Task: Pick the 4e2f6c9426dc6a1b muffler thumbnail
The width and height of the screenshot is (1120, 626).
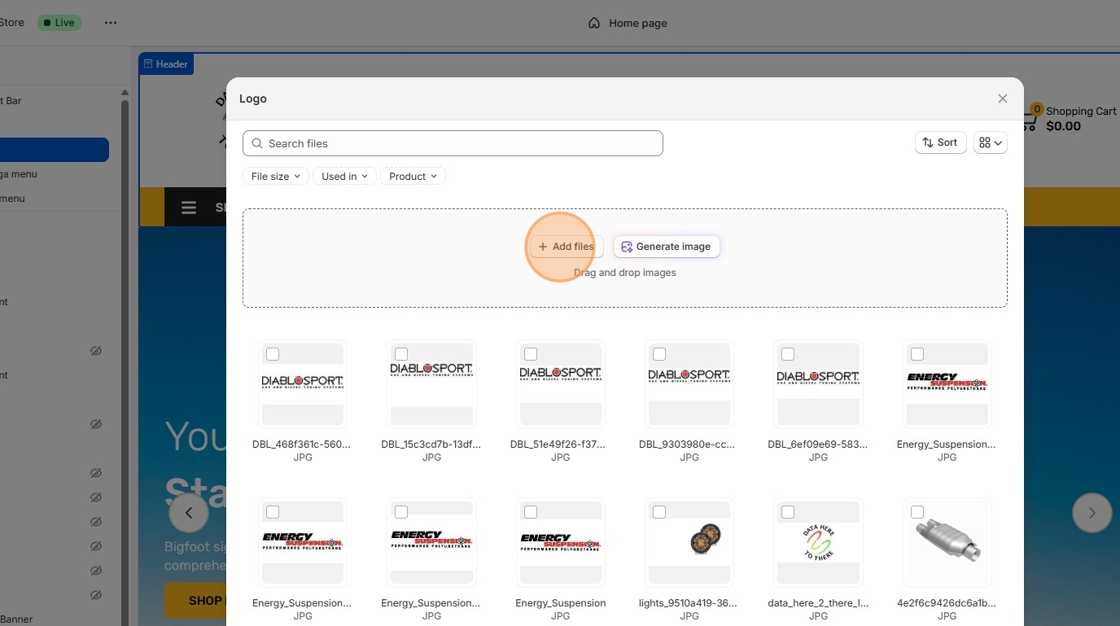Action: coord(947,542)
